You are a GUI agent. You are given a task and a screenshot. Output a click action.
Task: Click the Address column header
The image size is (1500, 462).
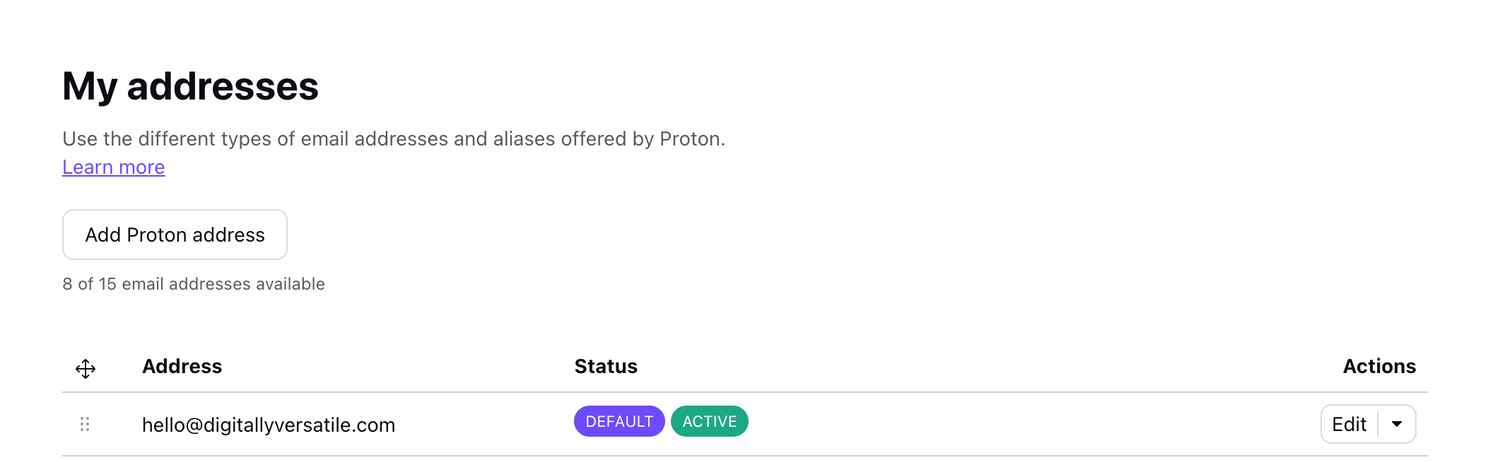[182, 366]
